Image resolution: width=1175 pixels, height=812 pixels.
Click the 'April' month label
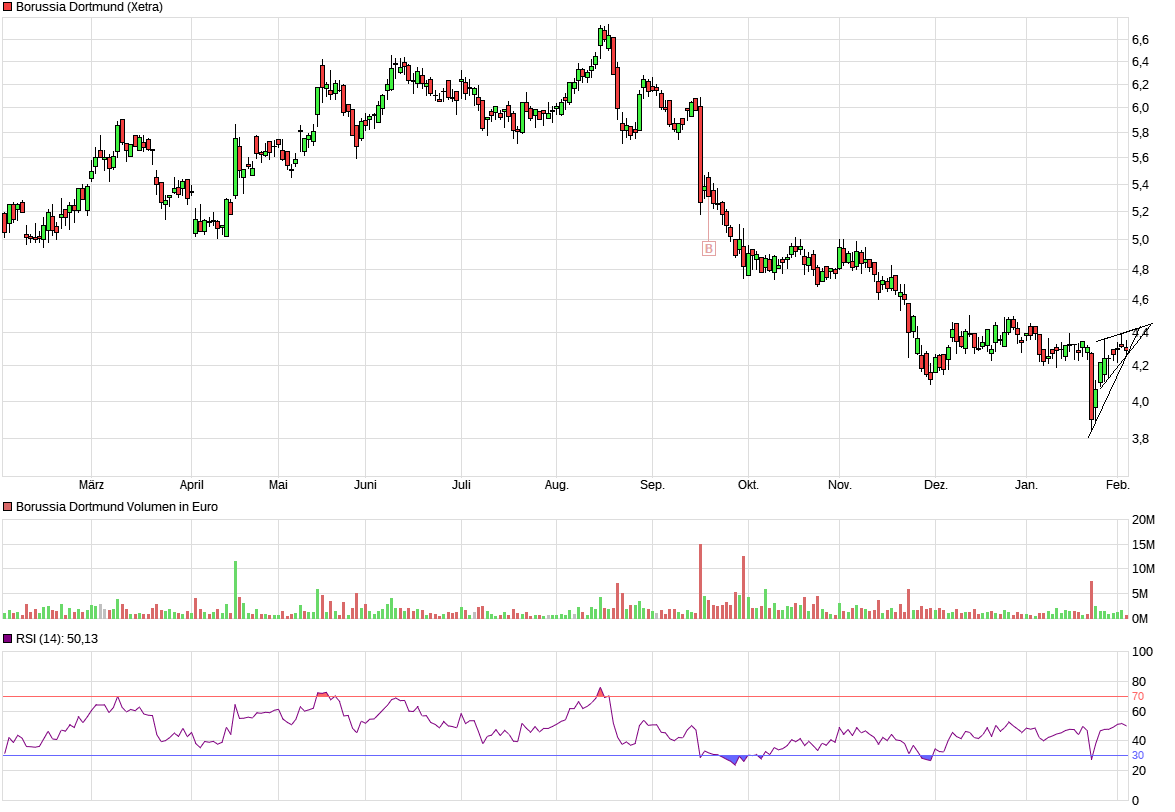click(x=192, y=485)
